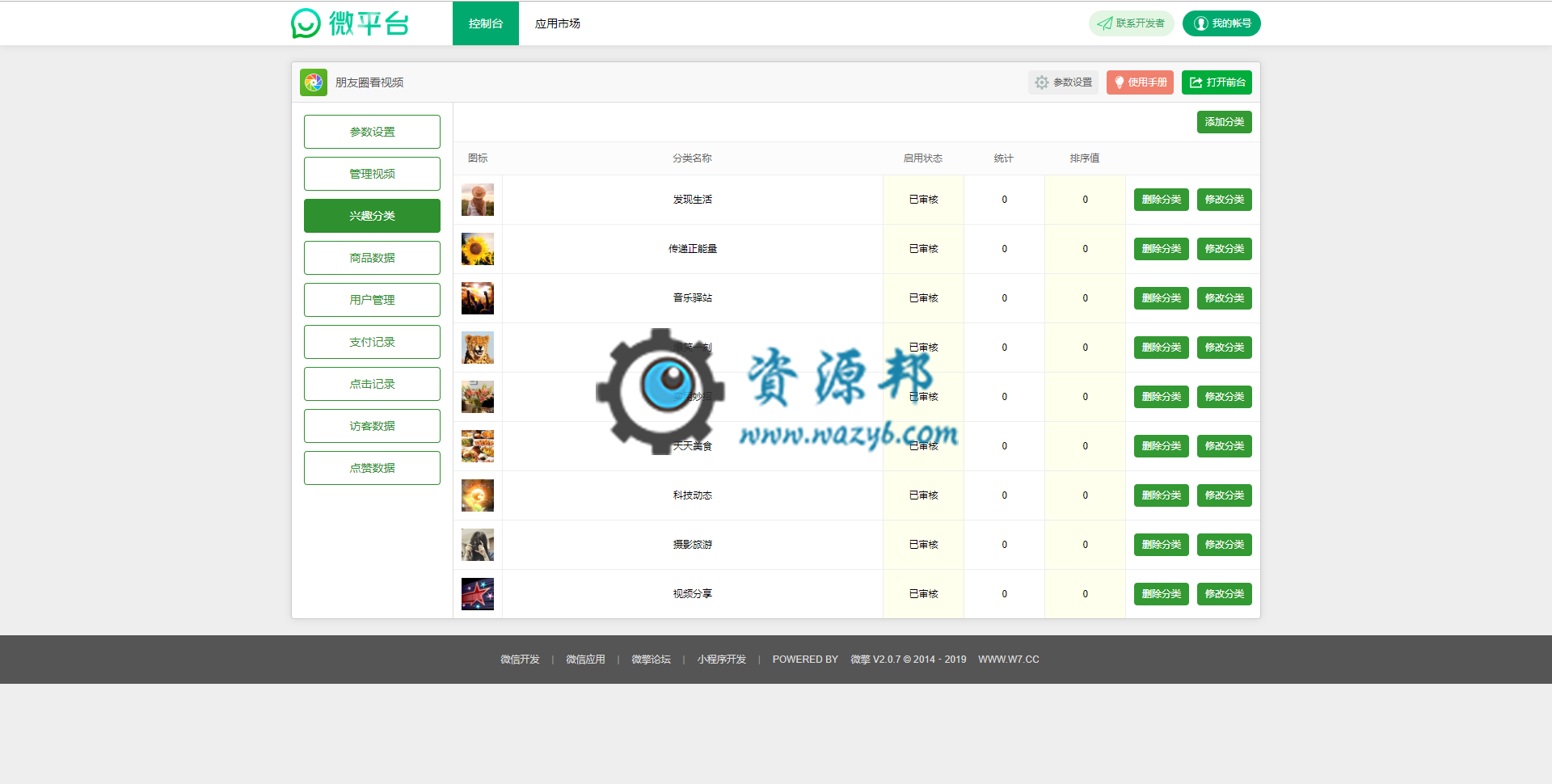Screen dimensions: 1552x784
Task: Edit the 科技动态 category
Action: (x=1225, y=495)
